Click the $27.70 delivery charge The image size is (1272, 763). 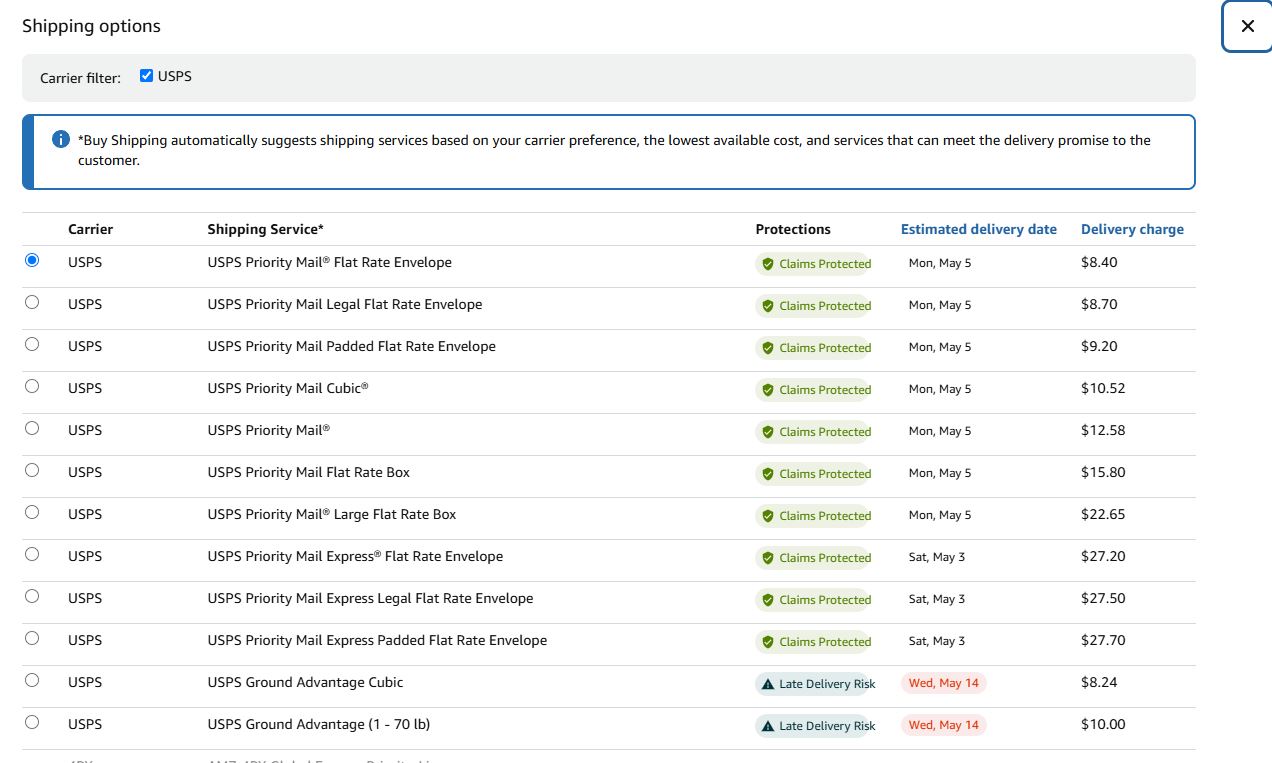click(x=1103, y=640)
